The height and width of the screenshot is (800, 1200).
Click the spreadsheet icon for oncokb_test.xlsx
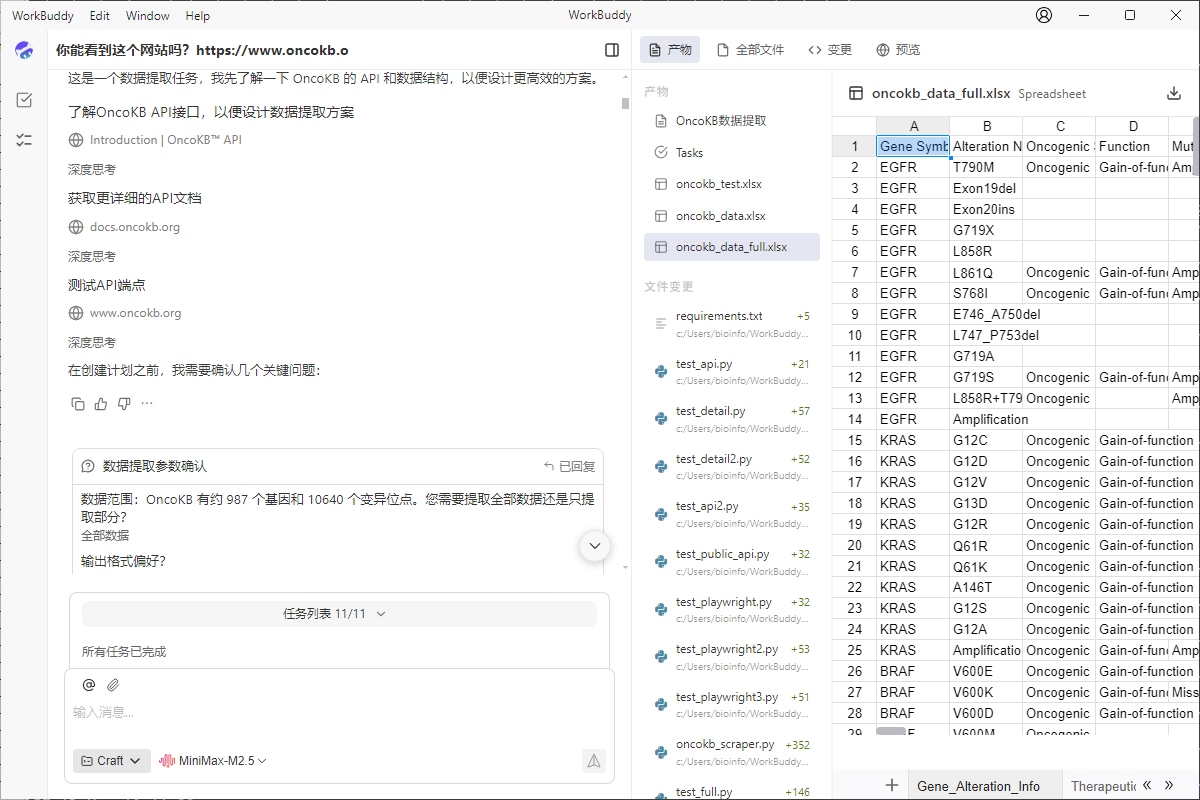click(x=660, y=184)
